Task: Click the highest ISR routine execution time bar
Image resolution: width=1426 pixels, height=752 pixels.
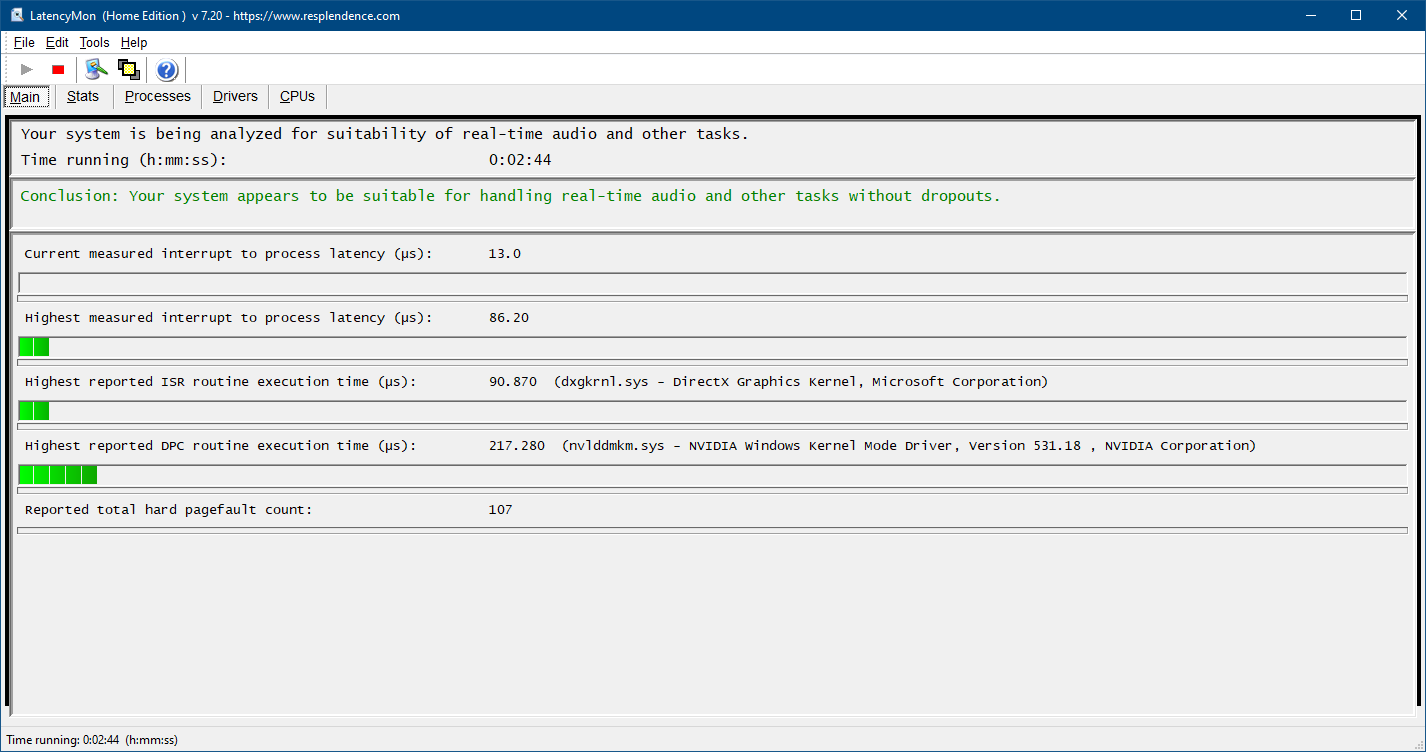Action: 712,411
